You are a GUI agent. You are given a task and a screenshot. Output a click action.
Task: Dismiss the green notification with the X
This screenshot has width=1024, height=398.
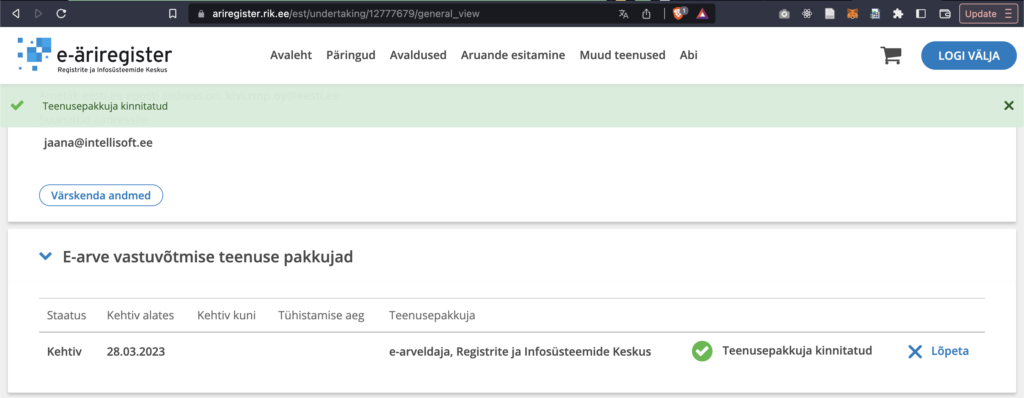[x=1008, y=105]
